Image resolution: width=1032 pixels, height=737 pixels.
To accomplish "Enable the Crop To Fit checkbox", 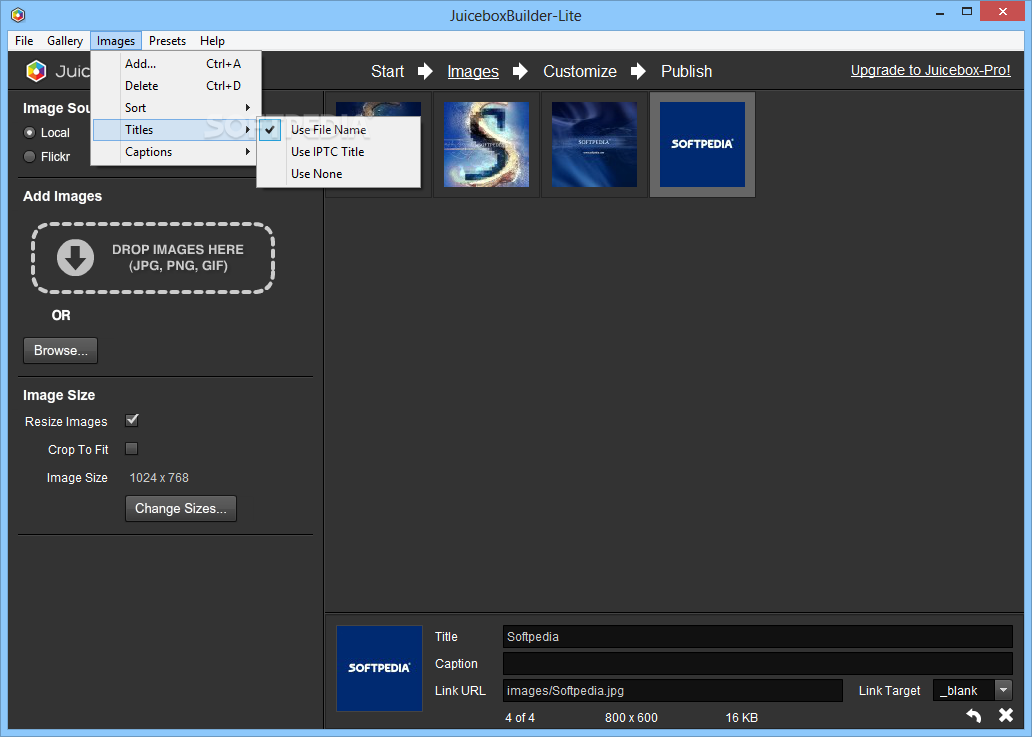I will point(132,449).
